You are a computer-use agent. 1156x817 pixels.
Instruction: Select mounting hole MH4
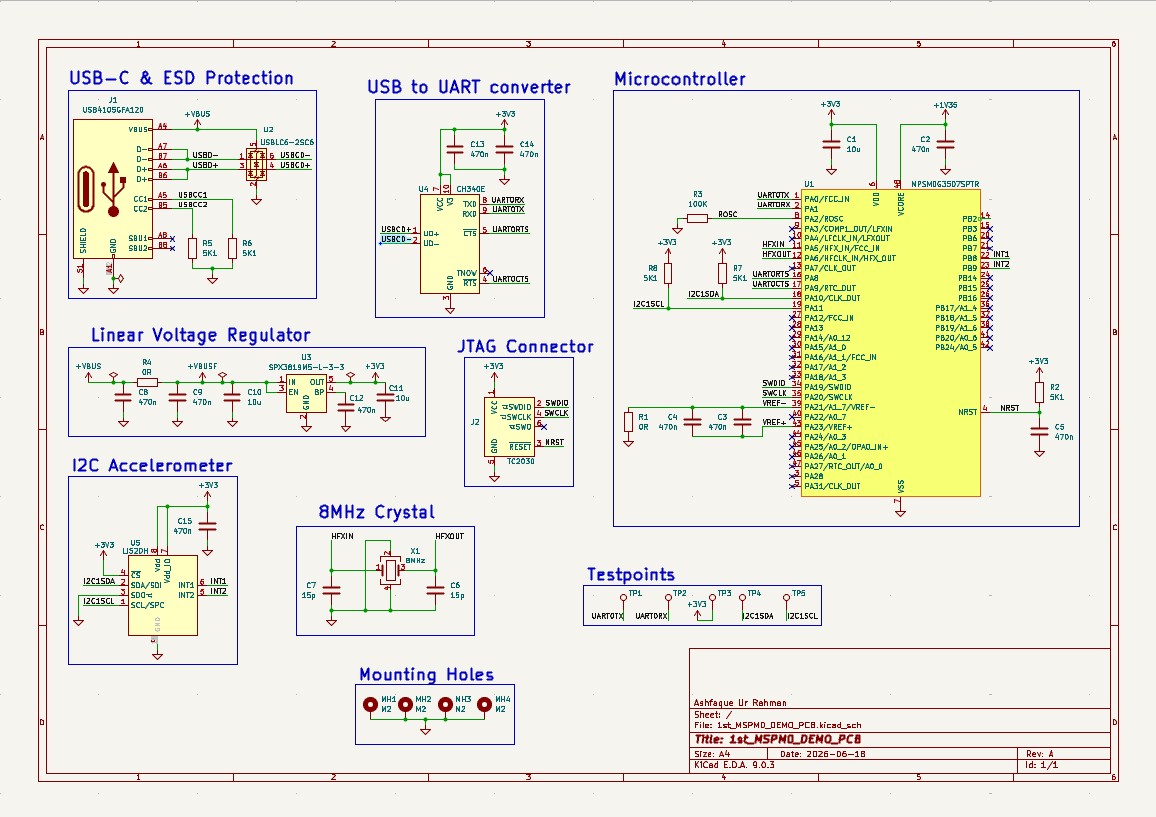[484, 704]
